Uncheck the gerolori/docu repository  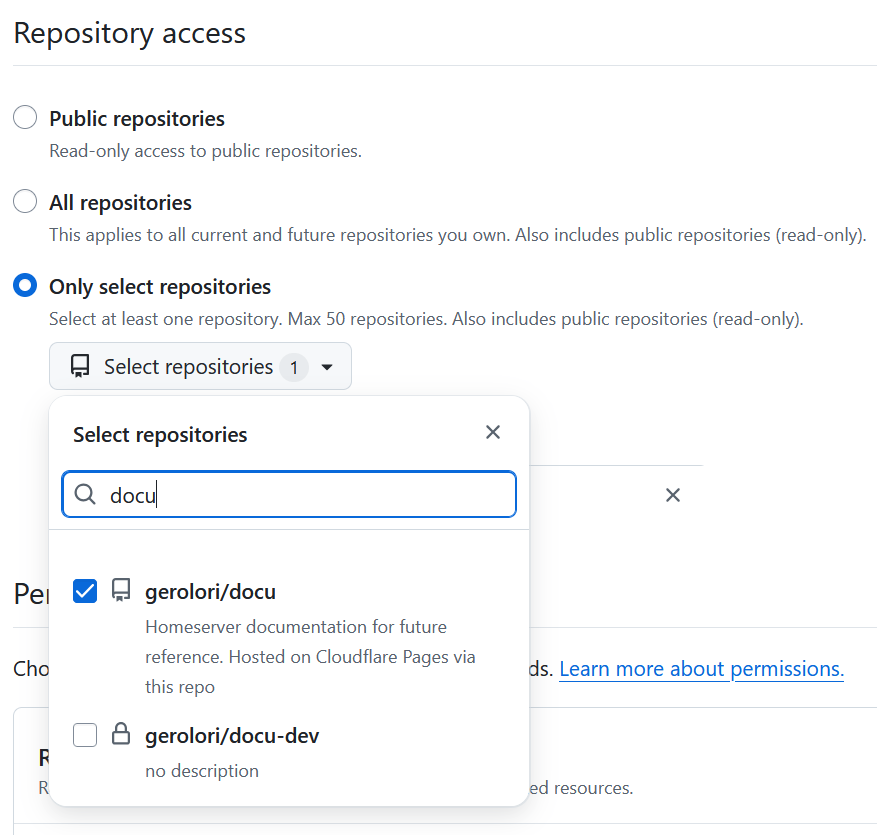pyautogui.click(x=85, y=590)
